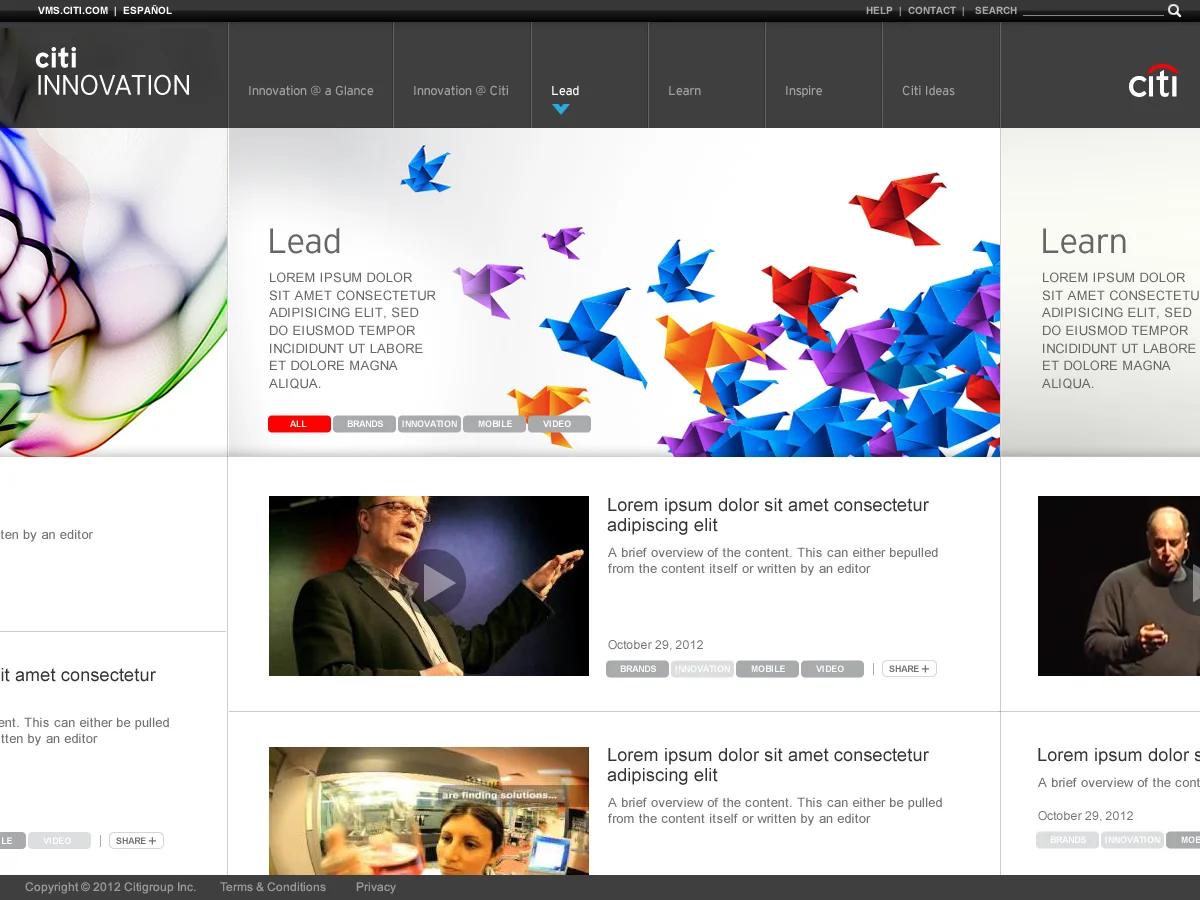Viewport: 1200px width, 900px height.
Task: Click SHARE + on the first article
Action: (x=909, y=669)
